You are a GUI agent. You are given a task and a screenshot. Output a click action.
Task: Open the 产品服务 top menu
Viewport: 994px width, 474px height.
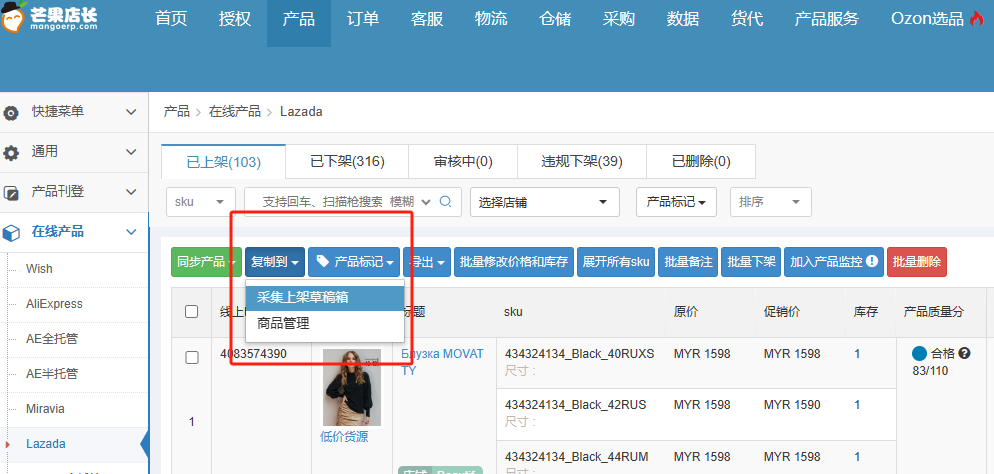pyautogui.click(x=827, y=19)
